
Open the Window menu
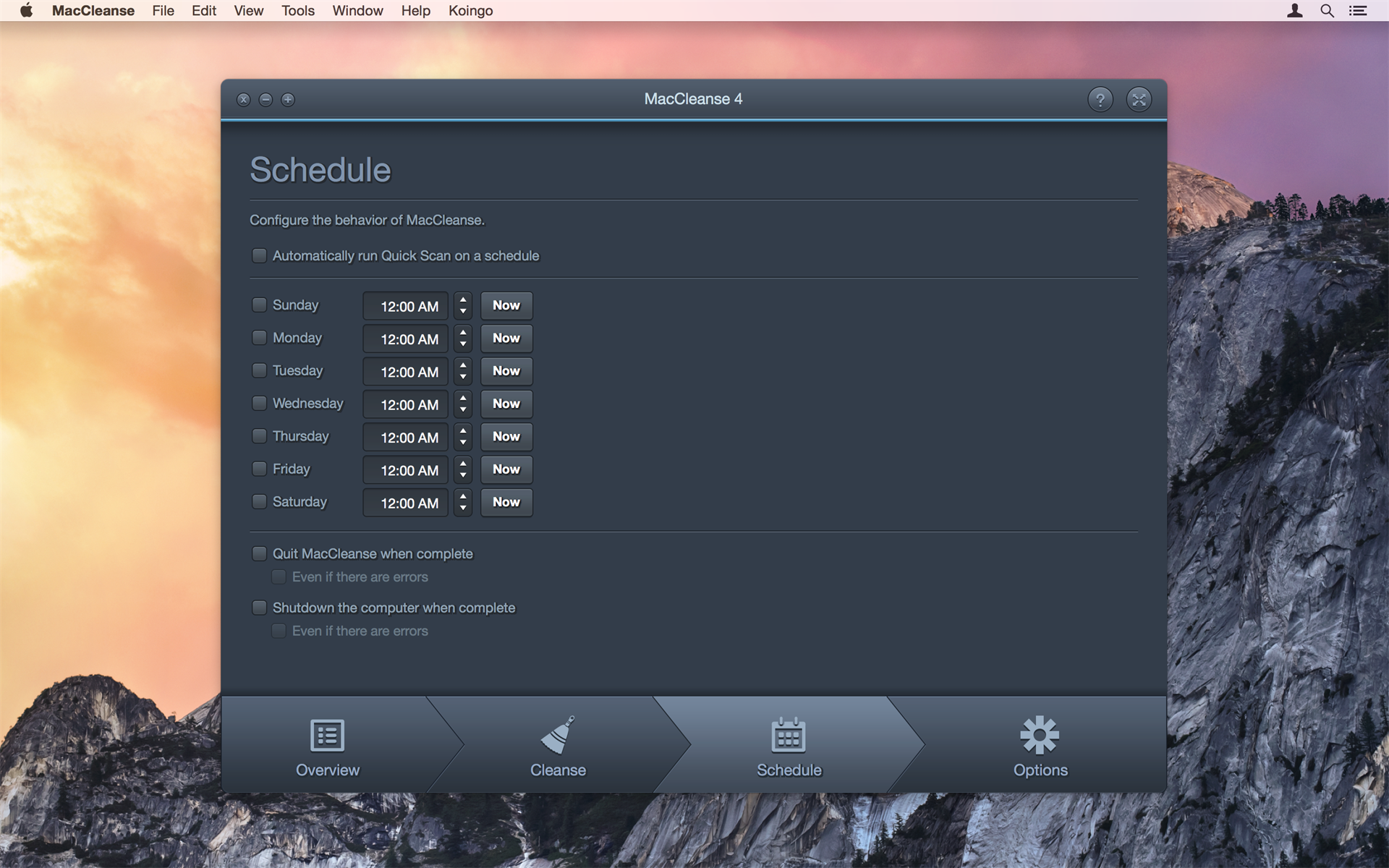357,10
